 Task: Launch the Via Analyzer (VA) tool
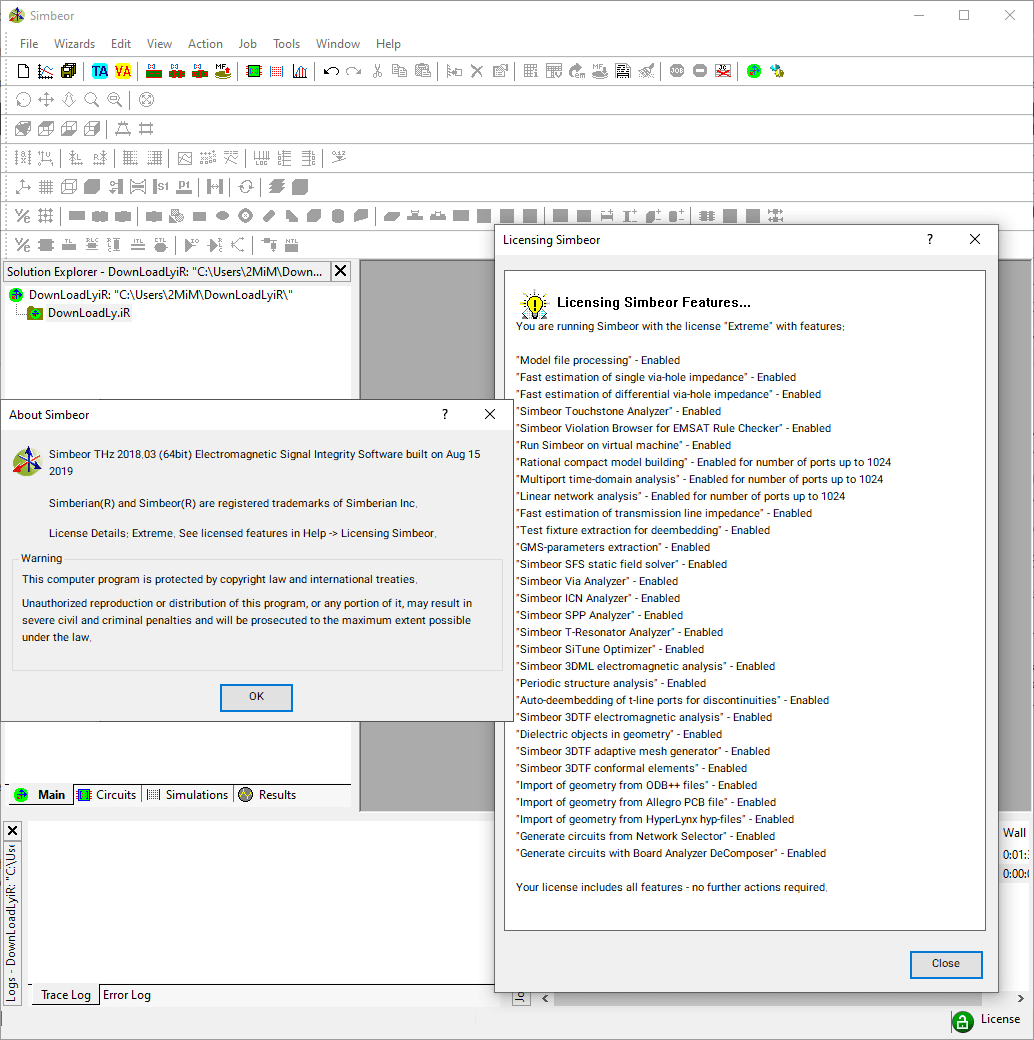[x=123, y=71]
